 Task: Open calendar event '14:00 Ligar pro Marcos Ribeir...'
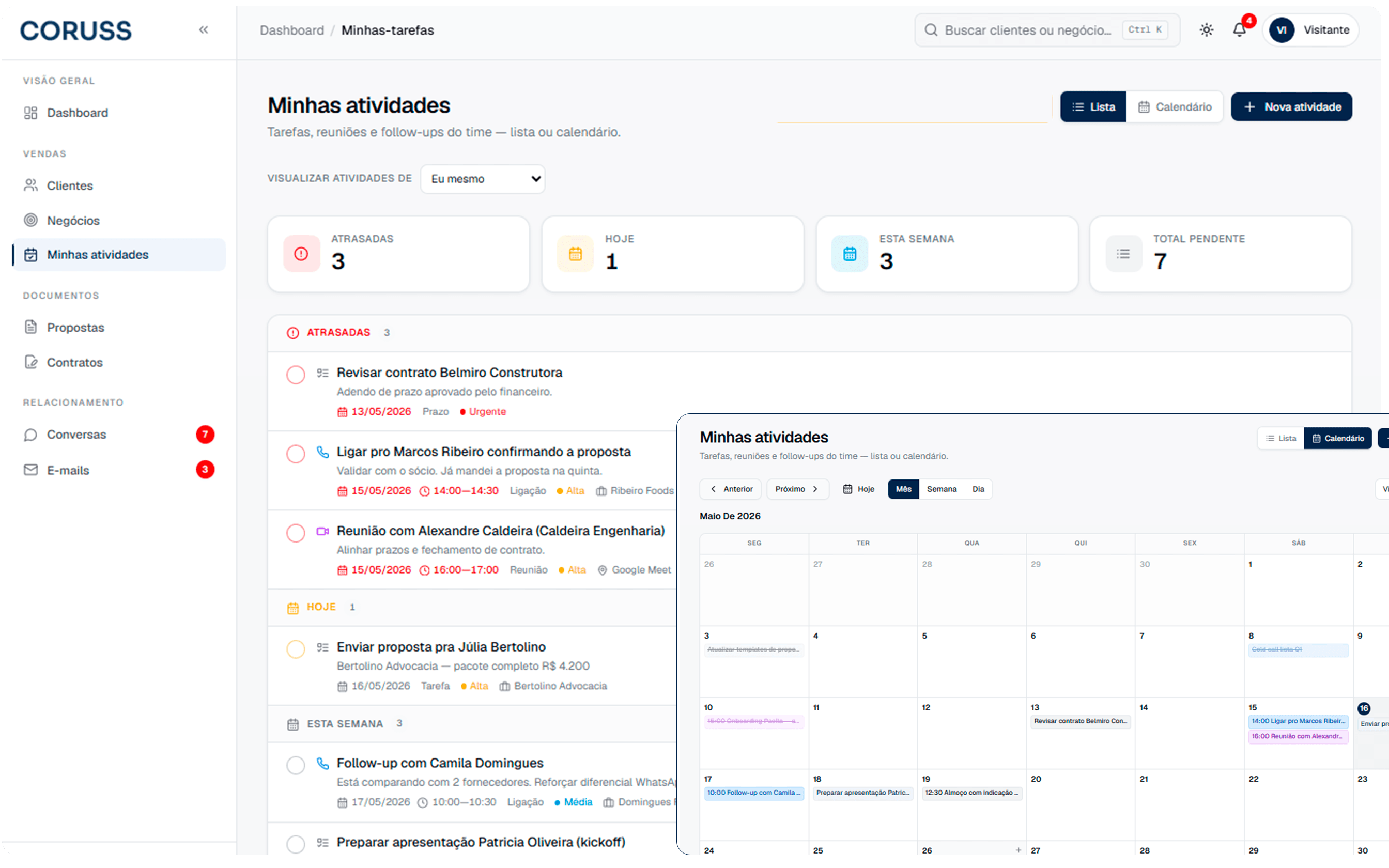pyautogui.click(x=1299, y=722)
